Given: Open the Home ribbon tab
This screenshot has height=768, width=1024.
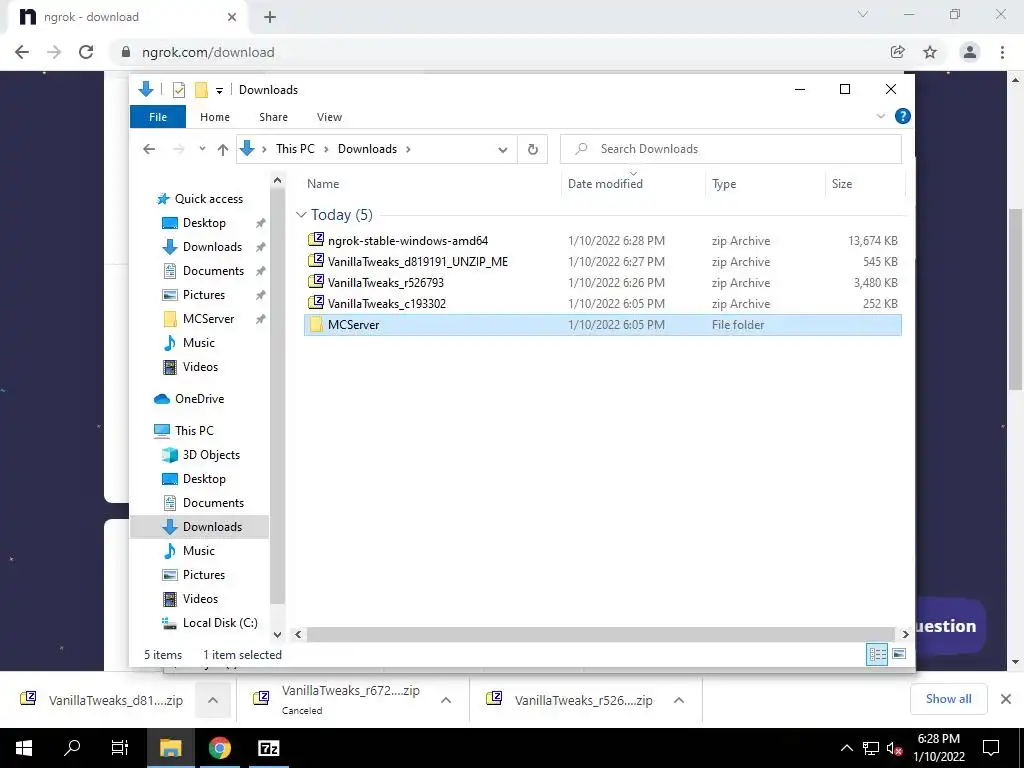Looking at the screenshot, I should [x=215, y=117].
